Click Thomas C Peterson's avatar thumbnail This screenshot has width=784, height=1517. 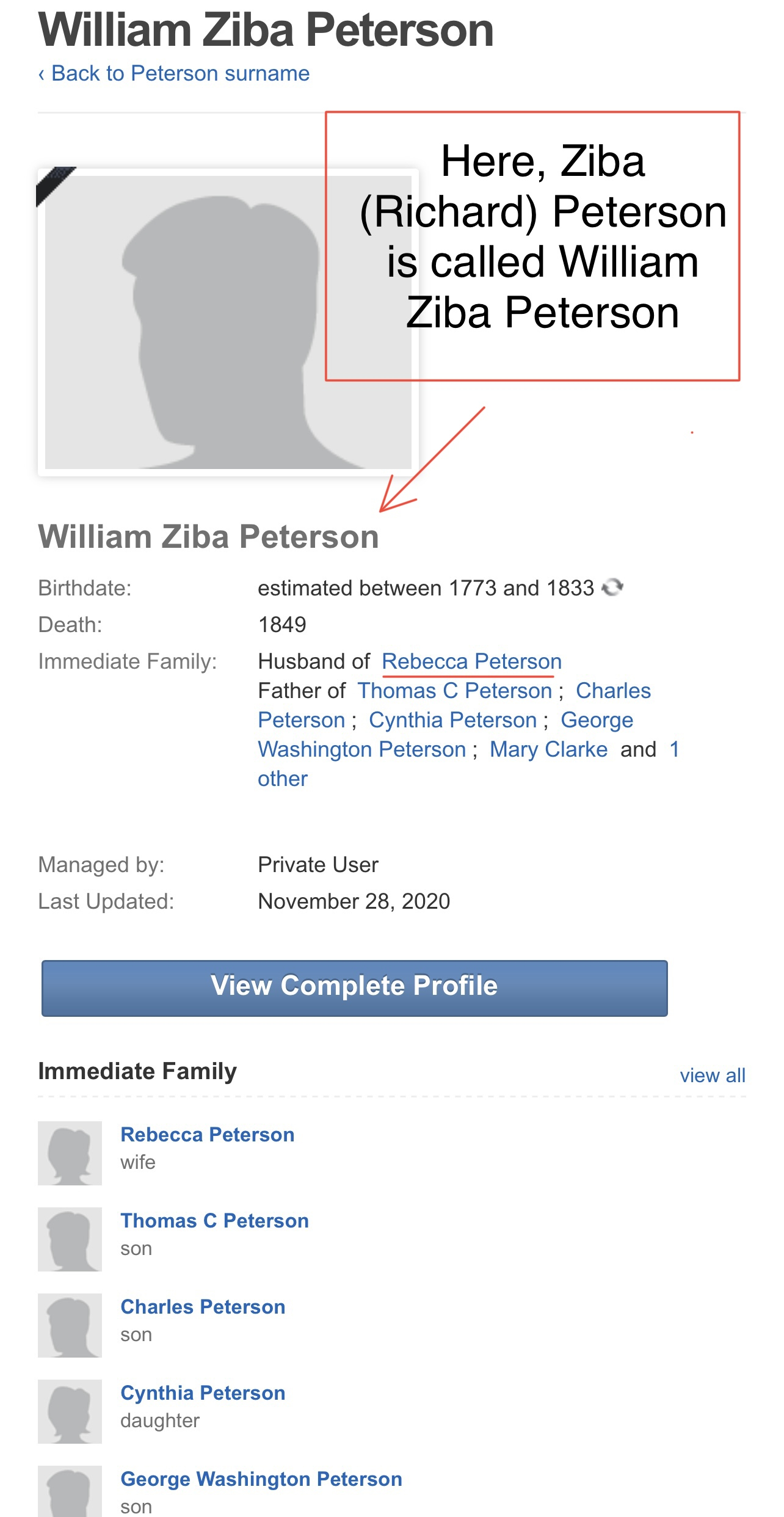pyautogui.click(x=70, y=1239)
